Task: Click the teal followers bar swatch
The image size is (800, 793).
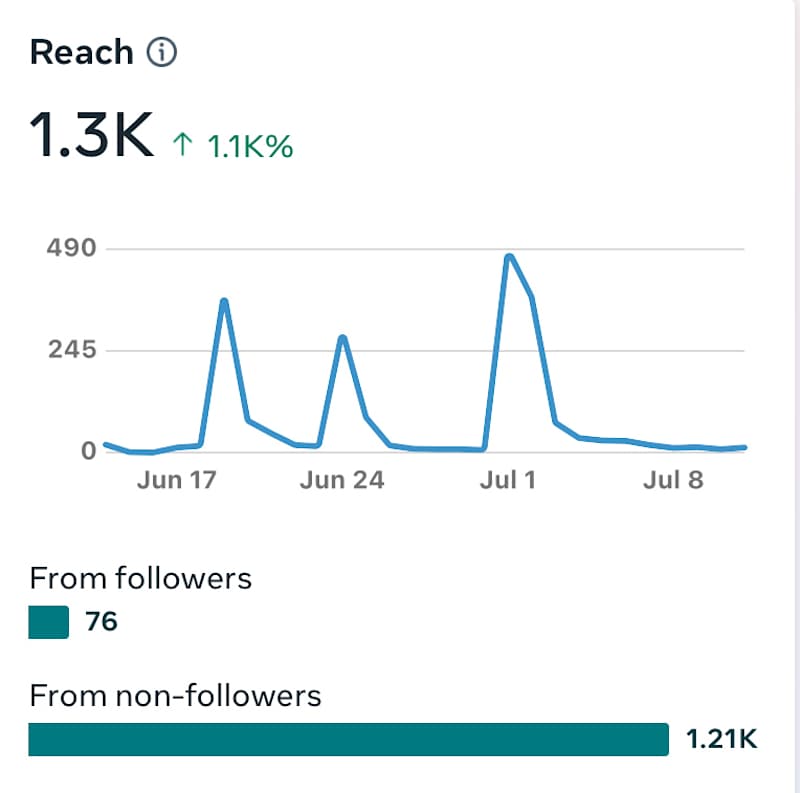Action: 48,622
